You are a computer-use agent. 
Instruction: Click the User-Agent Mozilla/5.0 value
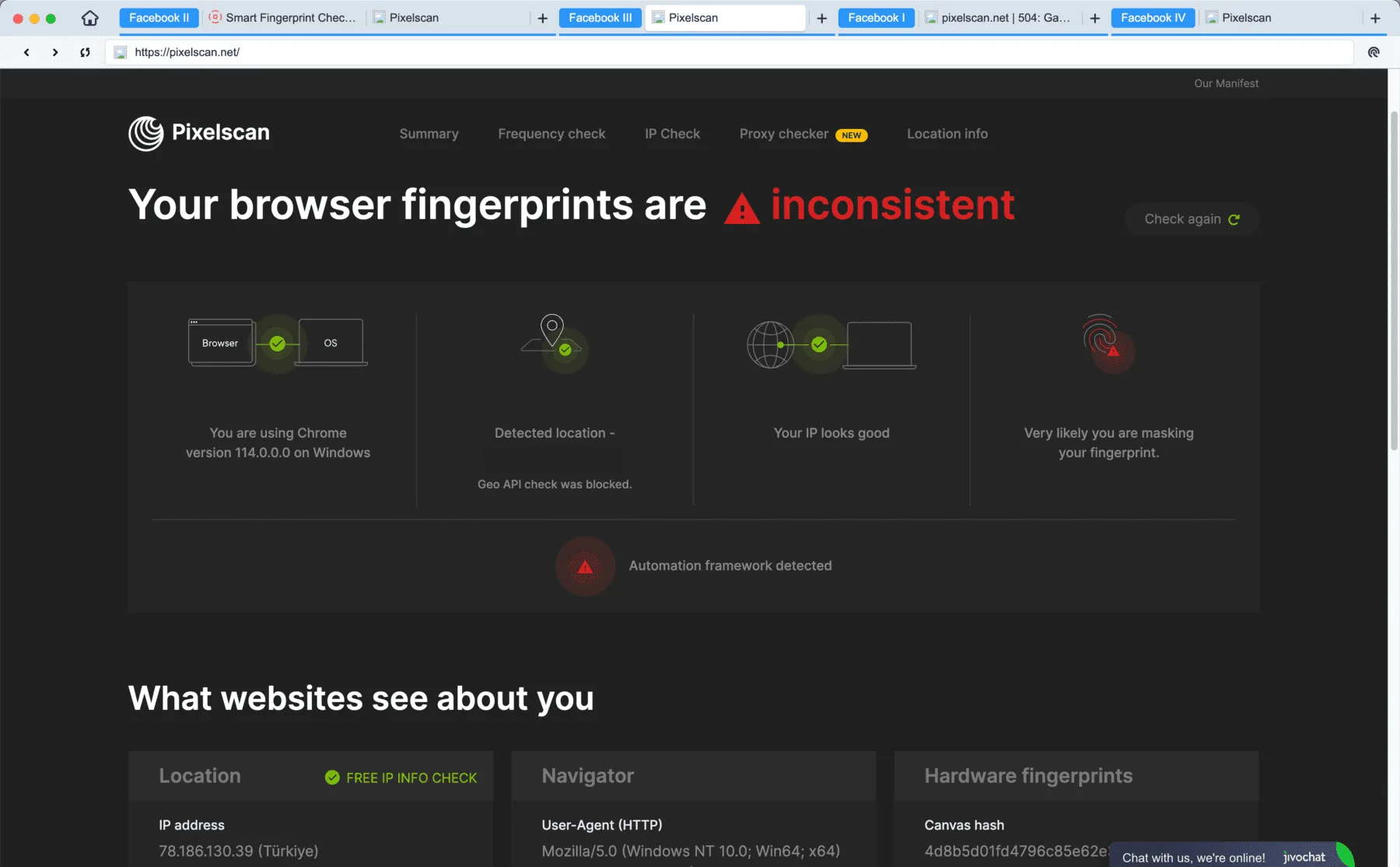(691, 851)
